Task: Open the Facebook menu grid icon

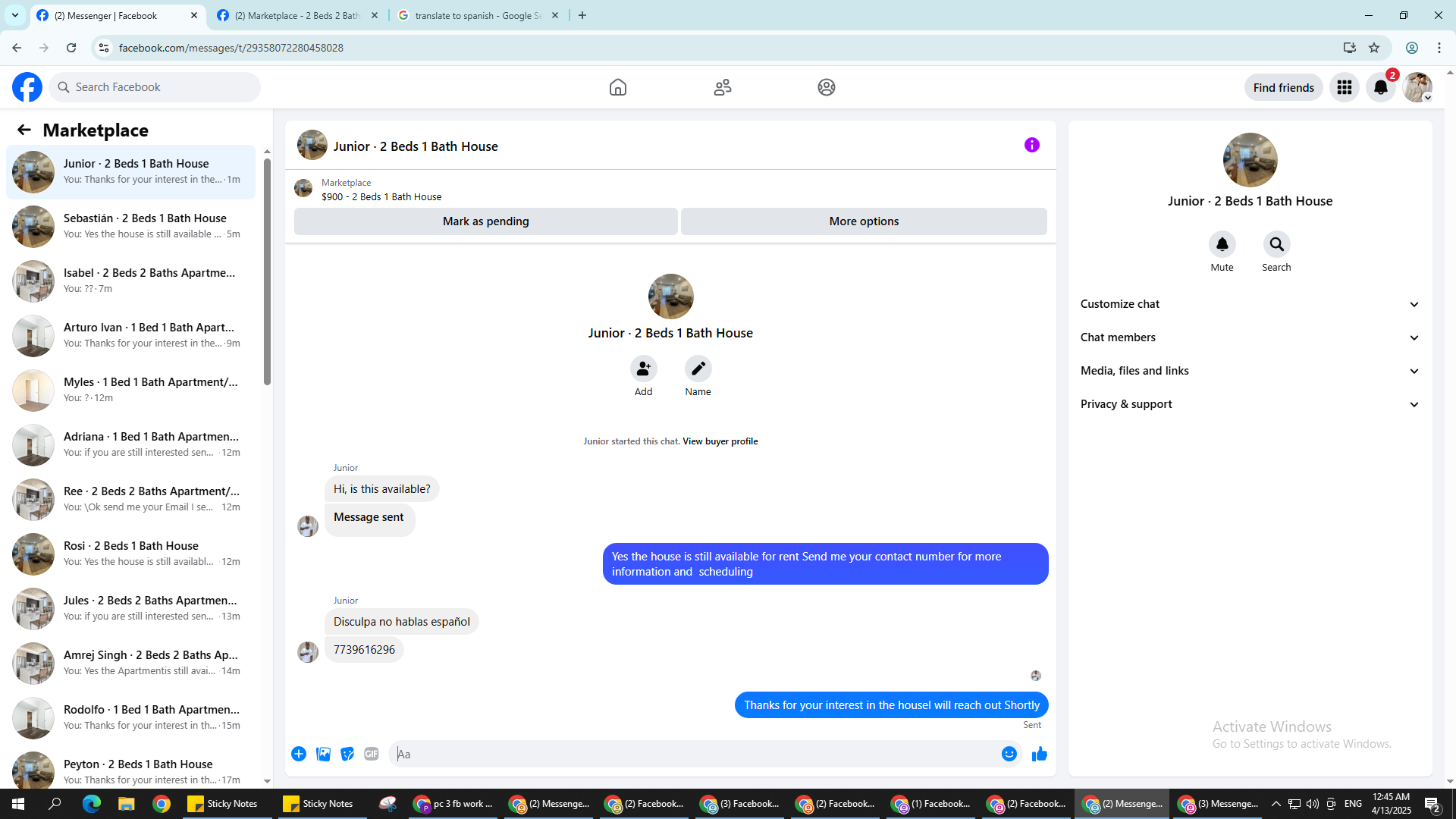Action: (1345, 87)
